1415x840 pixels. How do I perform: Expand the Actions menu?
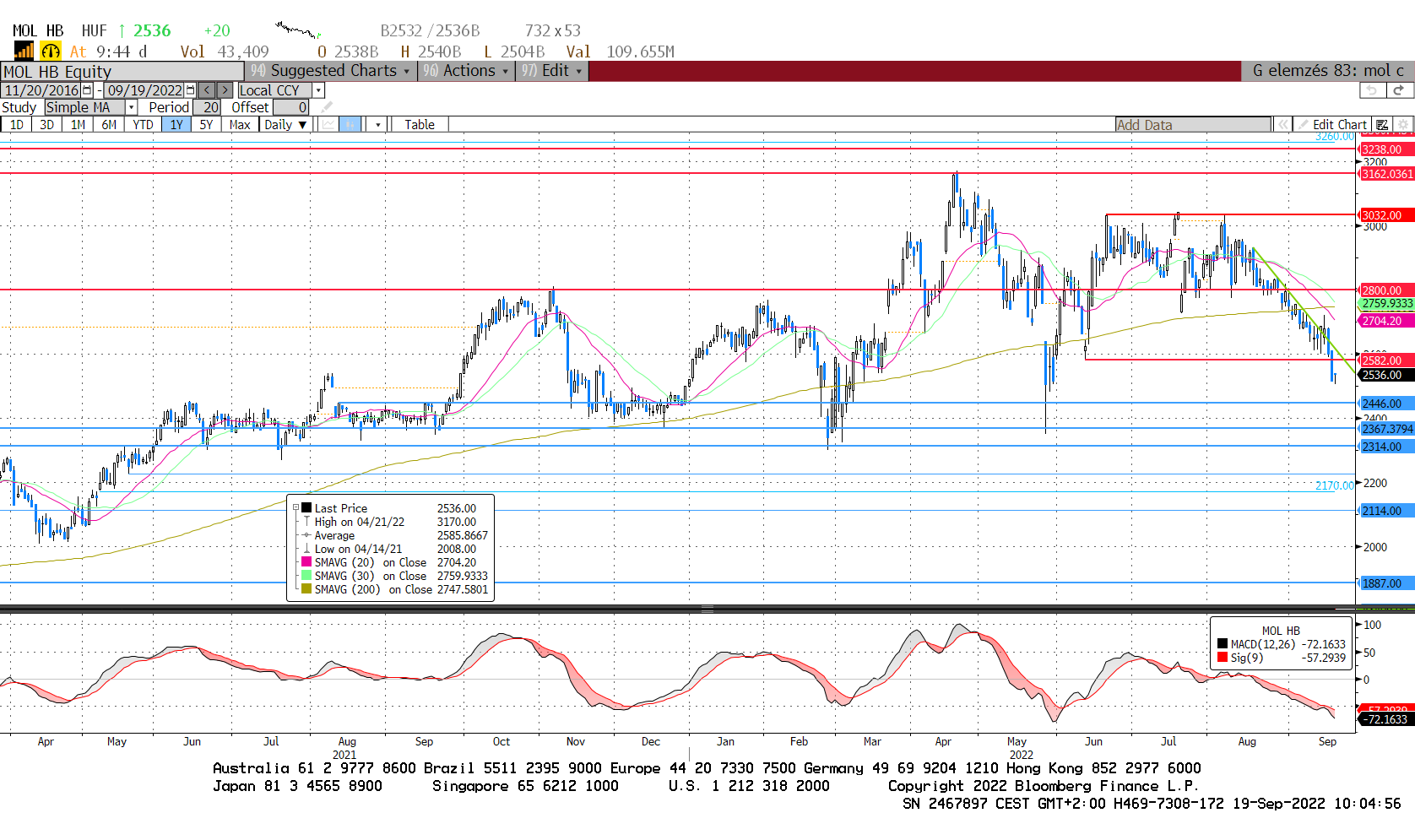click(x=468, y=71)
